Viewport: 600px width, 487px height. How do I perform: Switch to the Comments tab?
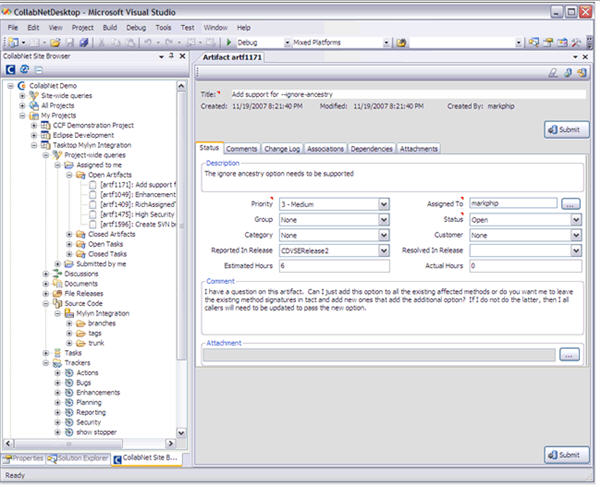(x=241, y=149)
